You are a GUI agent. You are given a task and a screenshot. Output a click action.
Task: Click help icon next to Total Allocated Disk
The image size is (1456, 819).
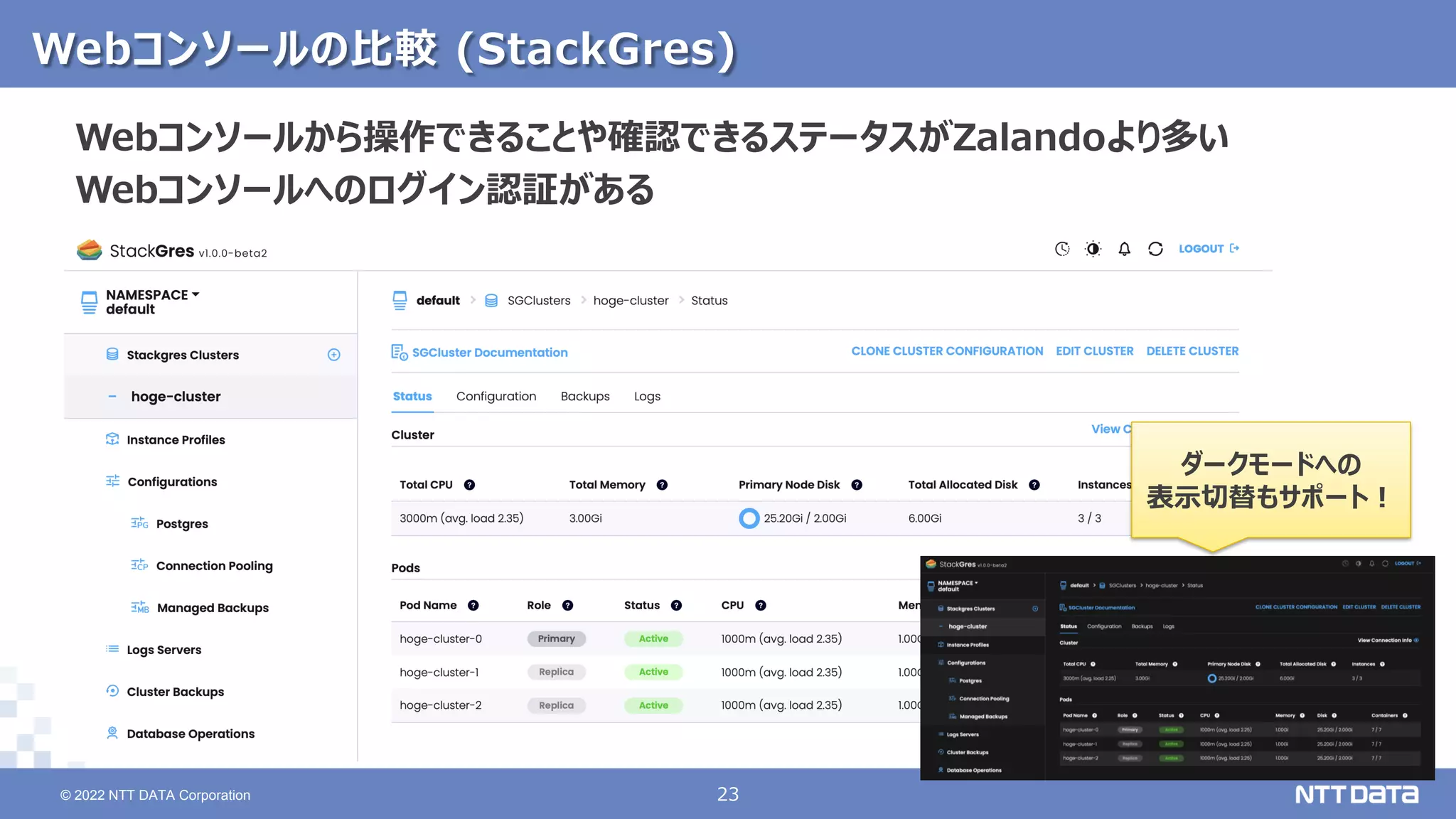[1034, 485]
